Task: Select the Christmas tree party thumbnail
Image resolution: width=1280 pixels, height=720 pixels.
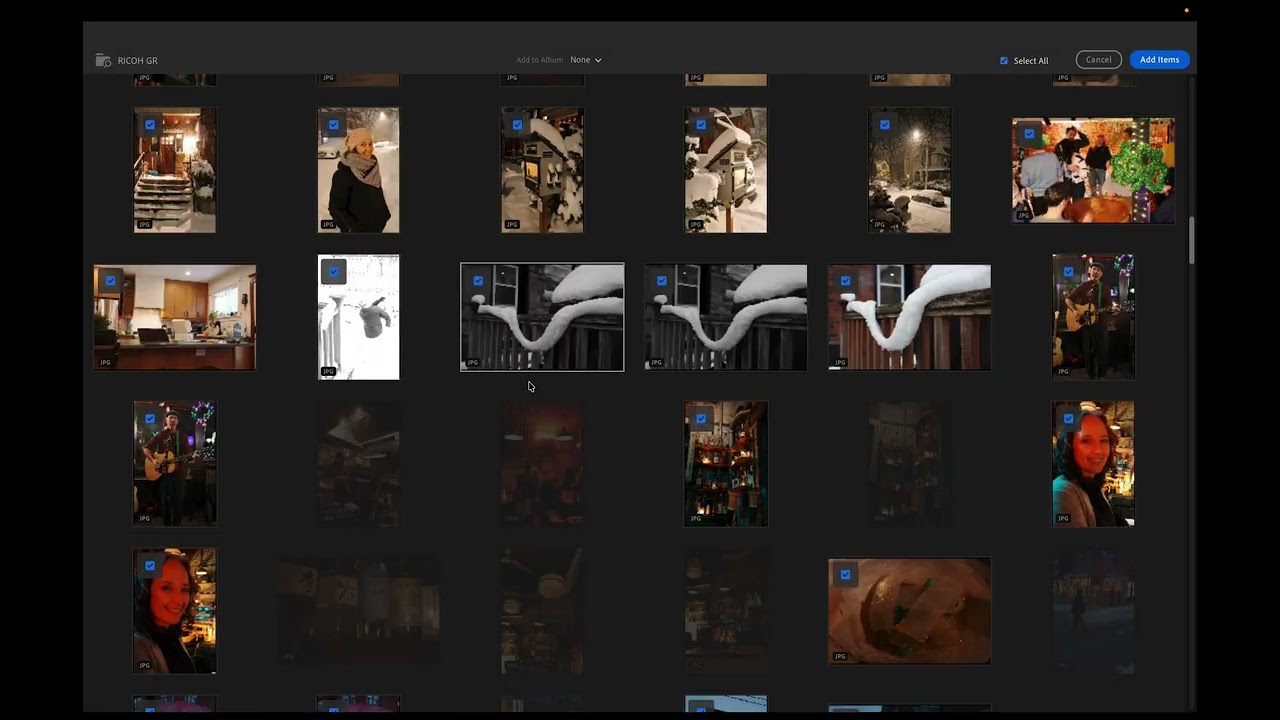Action: [1093, 170]
